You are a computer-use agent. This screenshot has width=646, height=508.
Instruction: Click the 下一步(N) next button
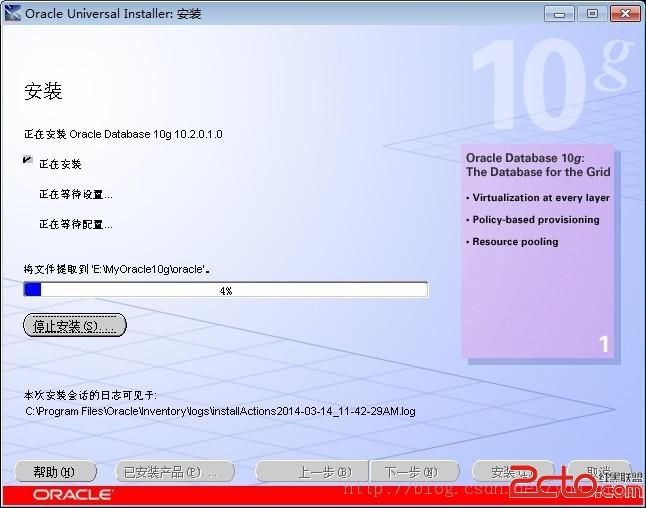[414, 471]
